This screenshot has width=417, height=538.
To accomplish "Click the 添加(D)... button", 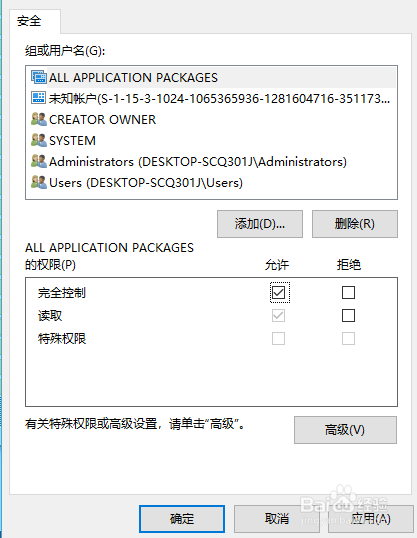I will (x=260, y=224).
